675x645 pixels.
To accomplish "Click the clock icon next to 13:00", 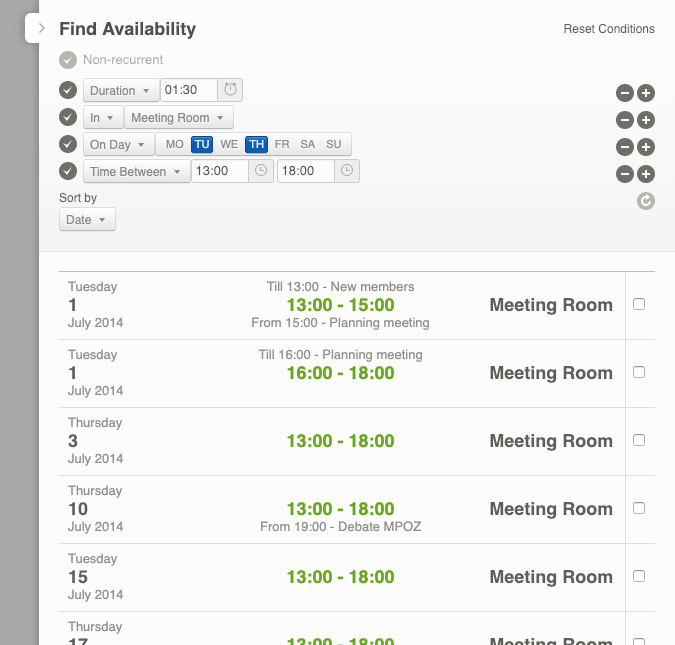I will tap(261, 171).
